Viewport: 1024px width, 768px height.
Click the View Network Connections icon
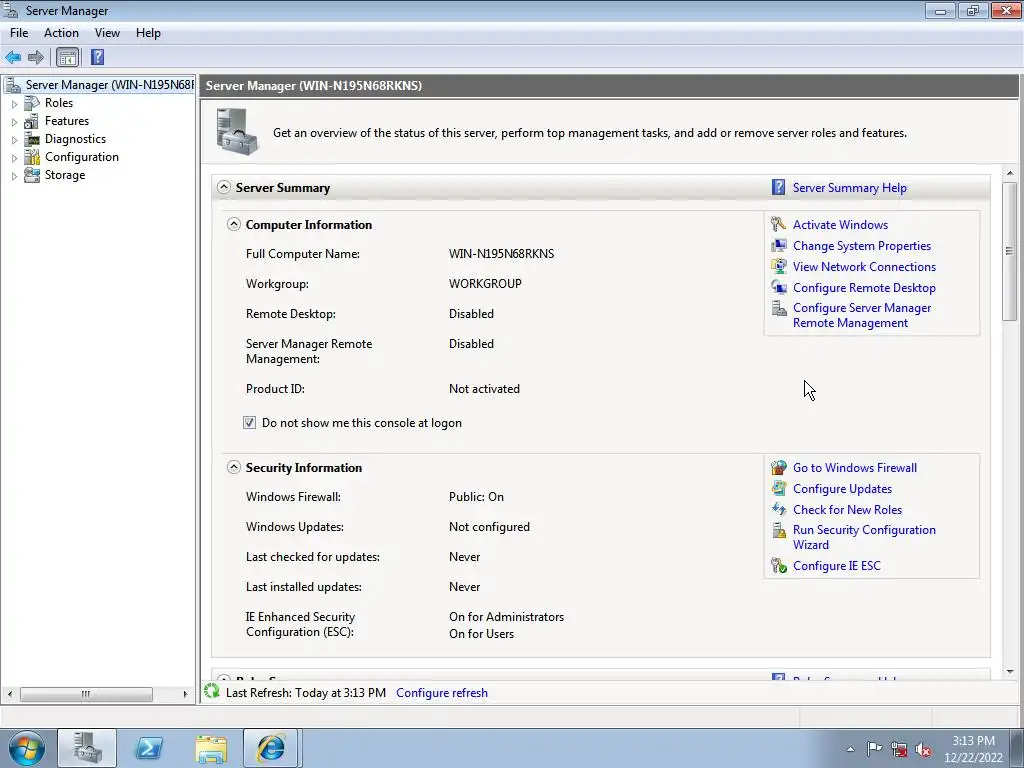[778, 266]
